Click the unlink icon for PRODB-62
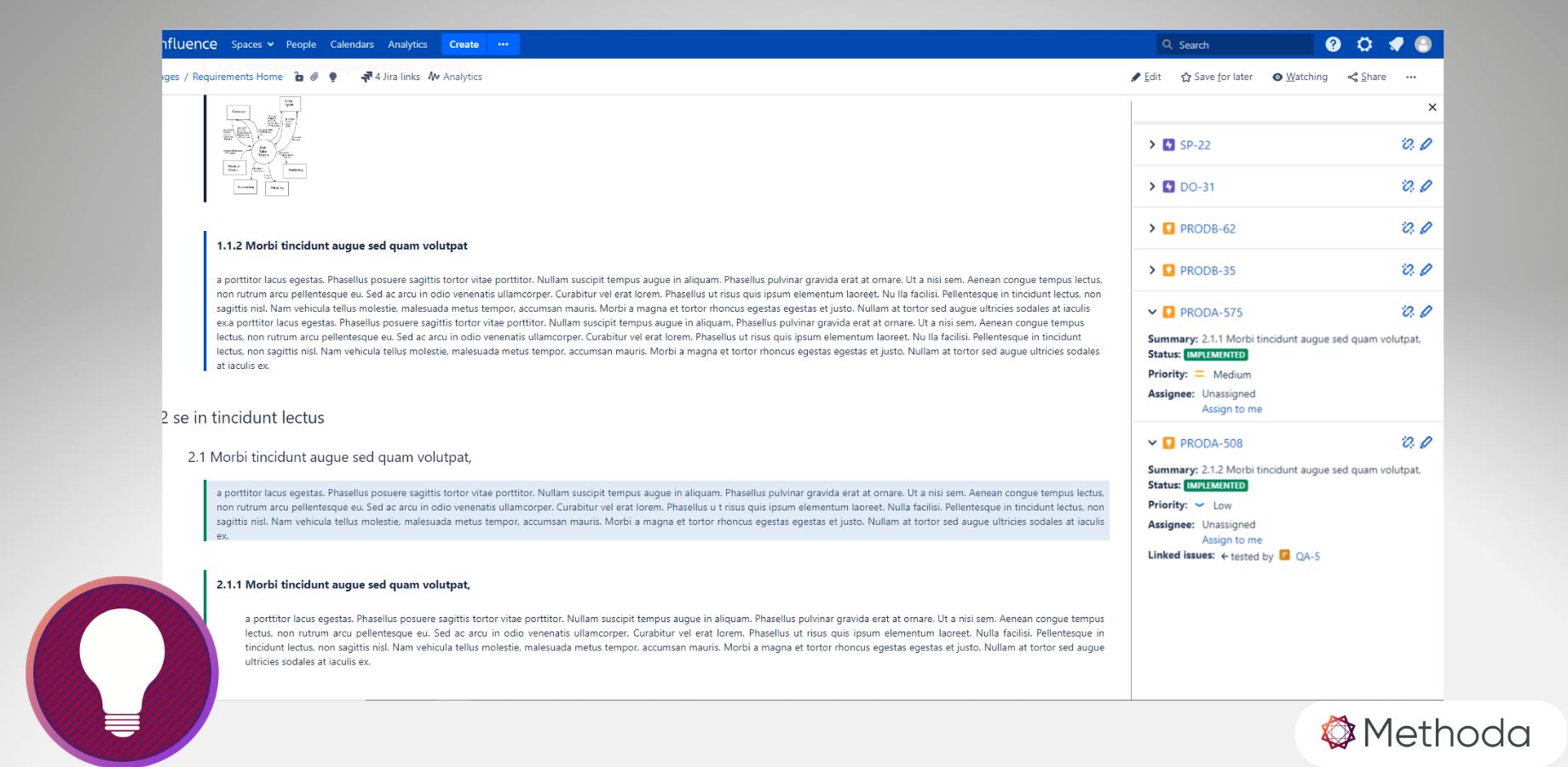 [x=1408, y=228]
